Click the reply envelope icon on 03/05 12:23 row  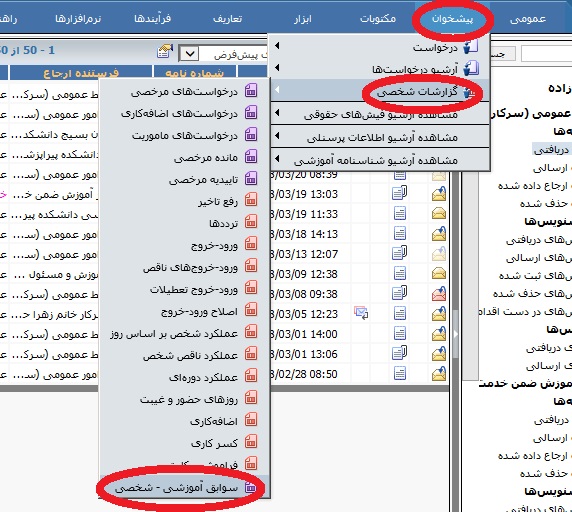pos(361,313)
